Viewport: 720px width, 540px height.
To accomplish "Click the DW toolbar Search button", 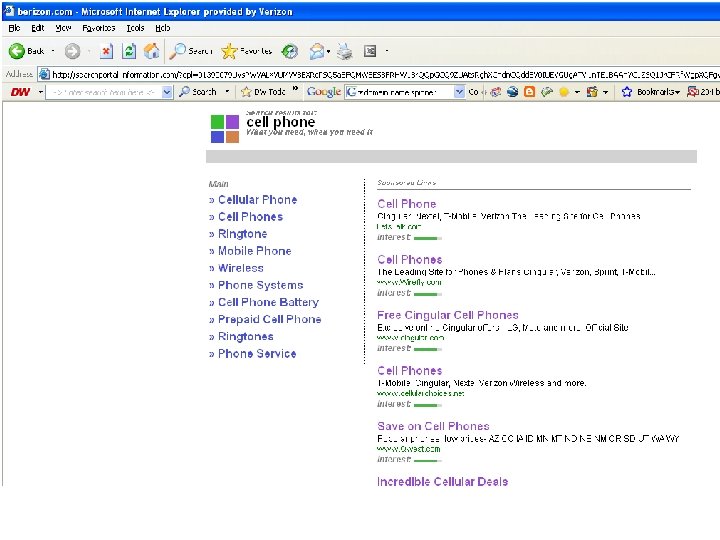I will coord(198,92).
